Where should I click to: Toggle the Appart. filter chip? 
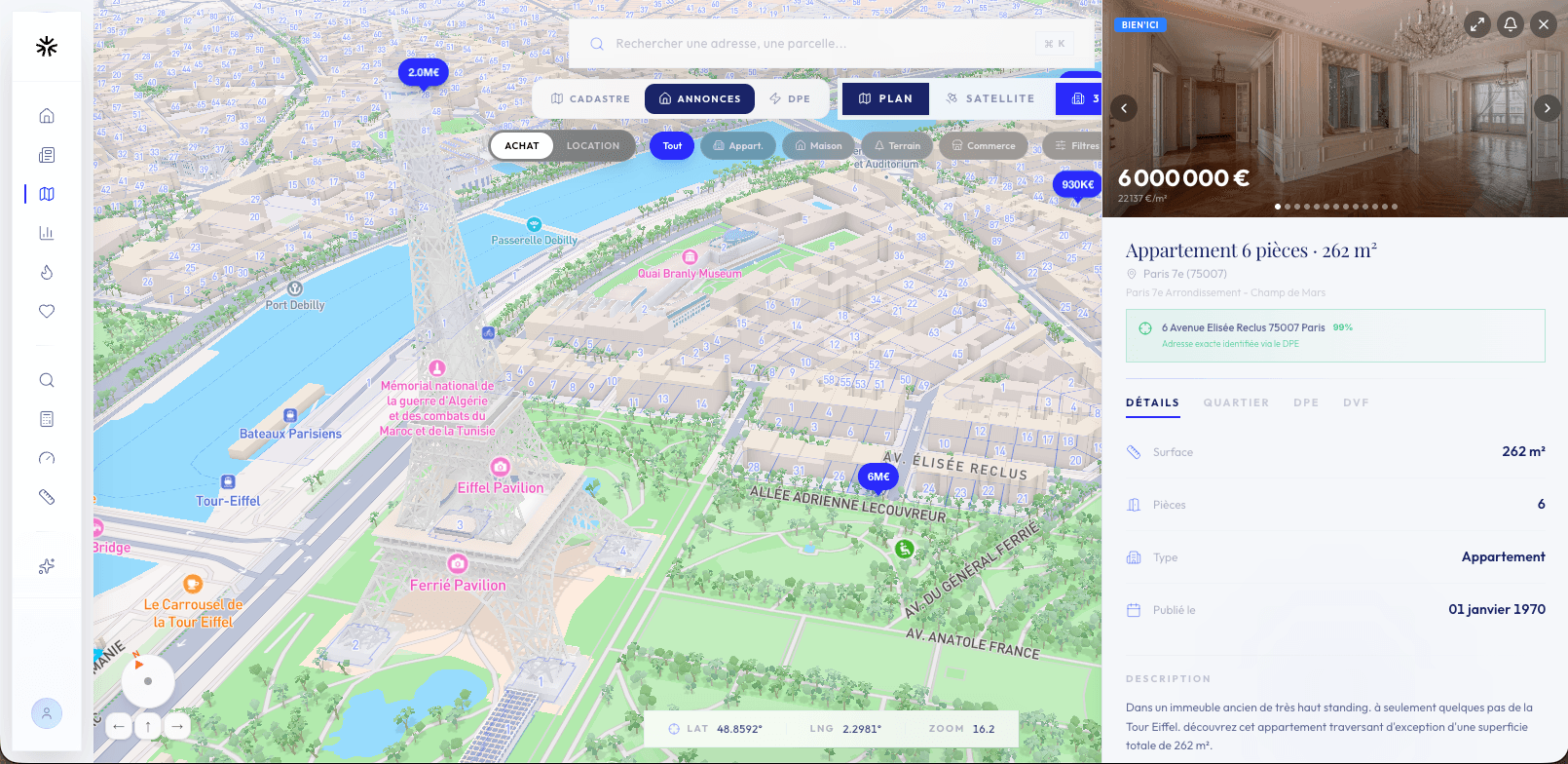(x=738, y=145)
